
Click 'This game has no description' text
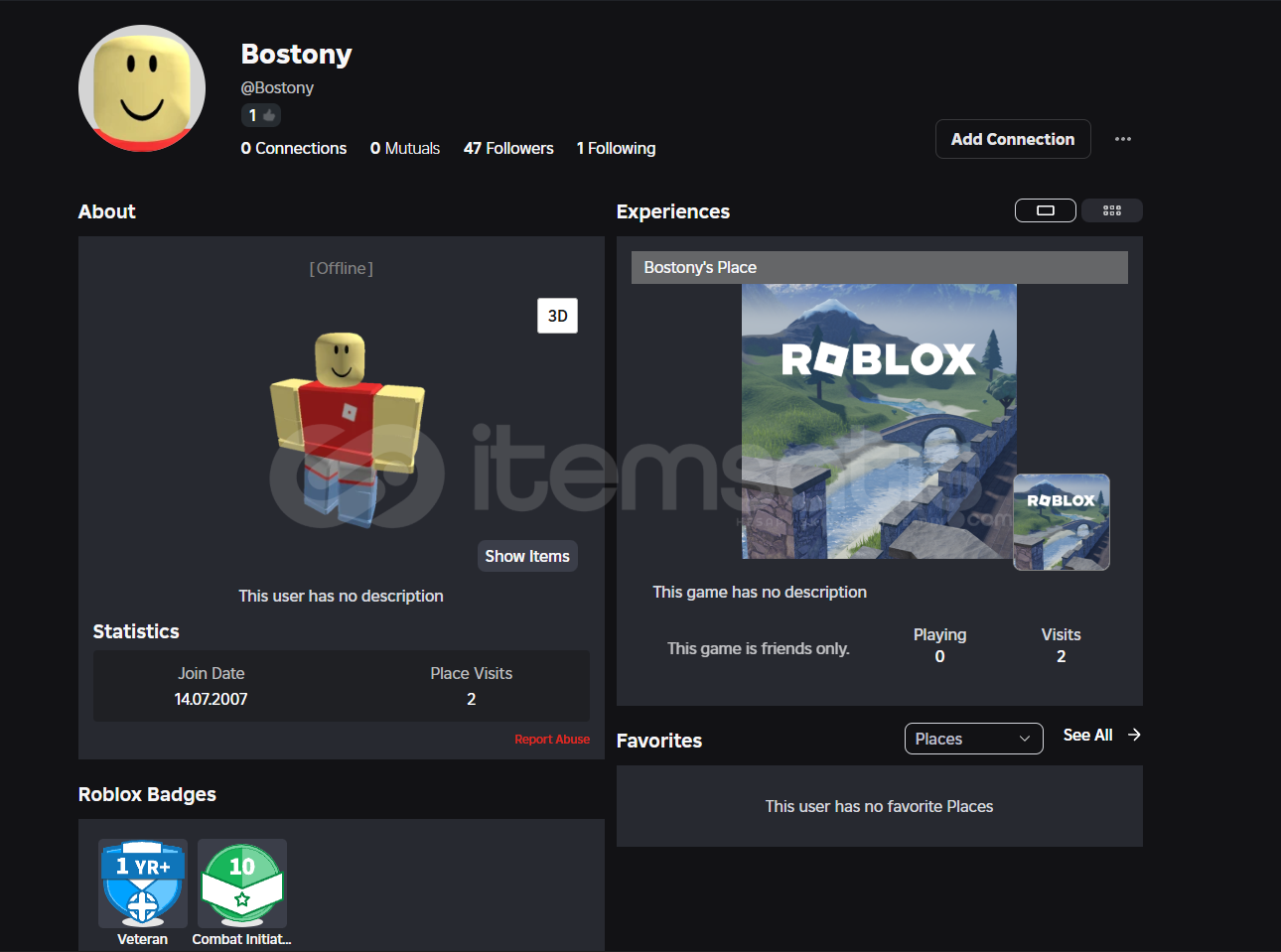(760, 592)
